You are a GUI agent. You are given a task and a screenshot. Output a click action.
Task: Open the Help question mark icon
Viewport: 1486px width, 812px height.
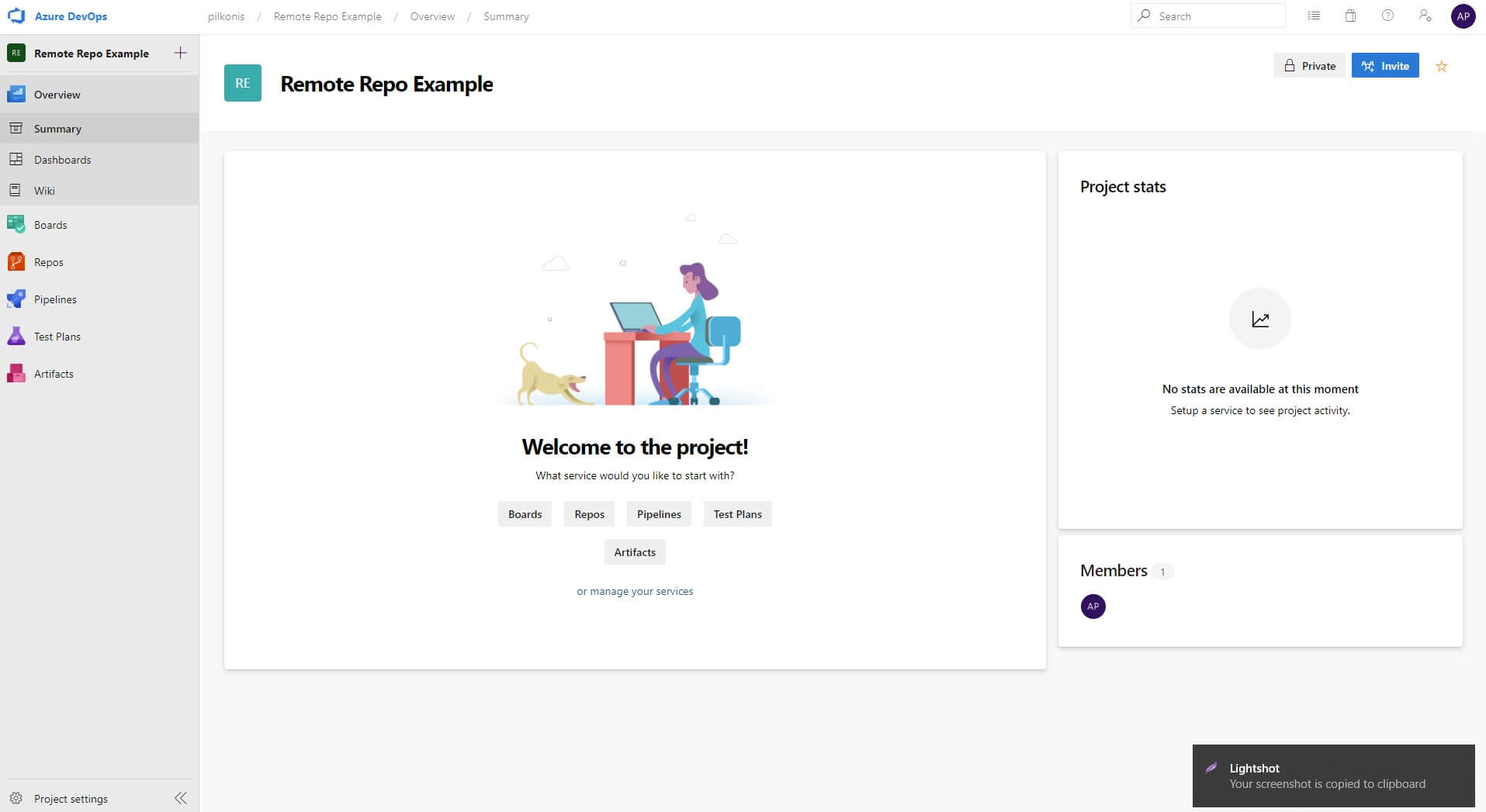pyautogui.click(x=1387, y=16)
